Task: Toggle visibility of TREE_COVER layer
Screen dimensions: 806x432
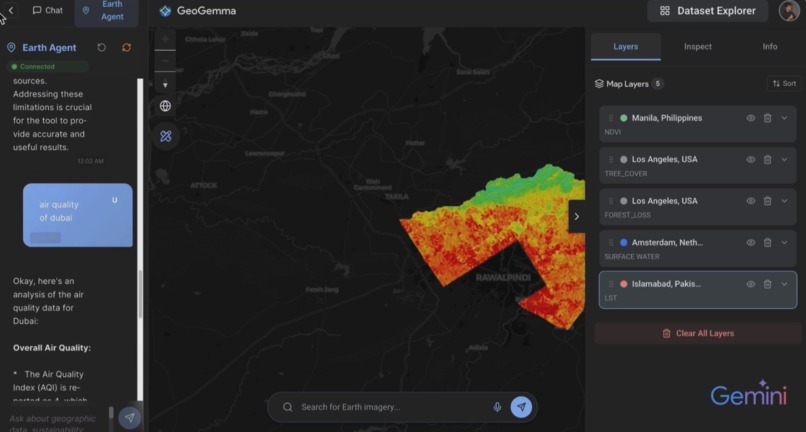Action: click(750, 160)
